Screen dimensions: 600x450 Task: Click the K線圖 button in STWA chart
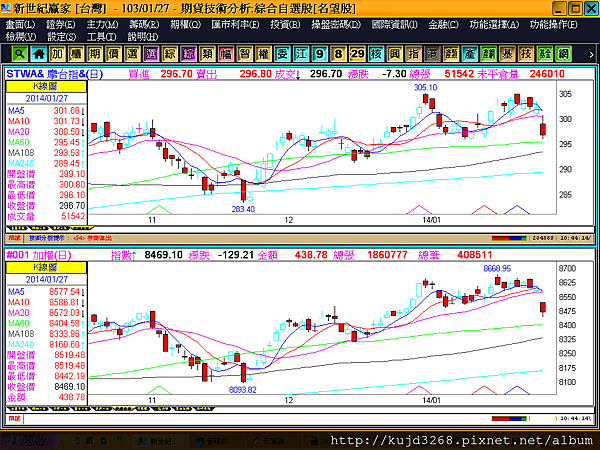tap(46, 87)
